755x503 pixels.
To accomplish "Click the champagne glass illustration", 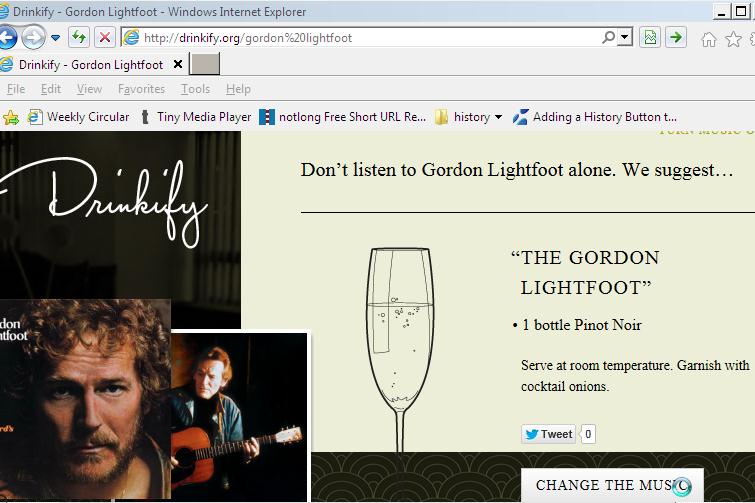I will pos(400,349).
